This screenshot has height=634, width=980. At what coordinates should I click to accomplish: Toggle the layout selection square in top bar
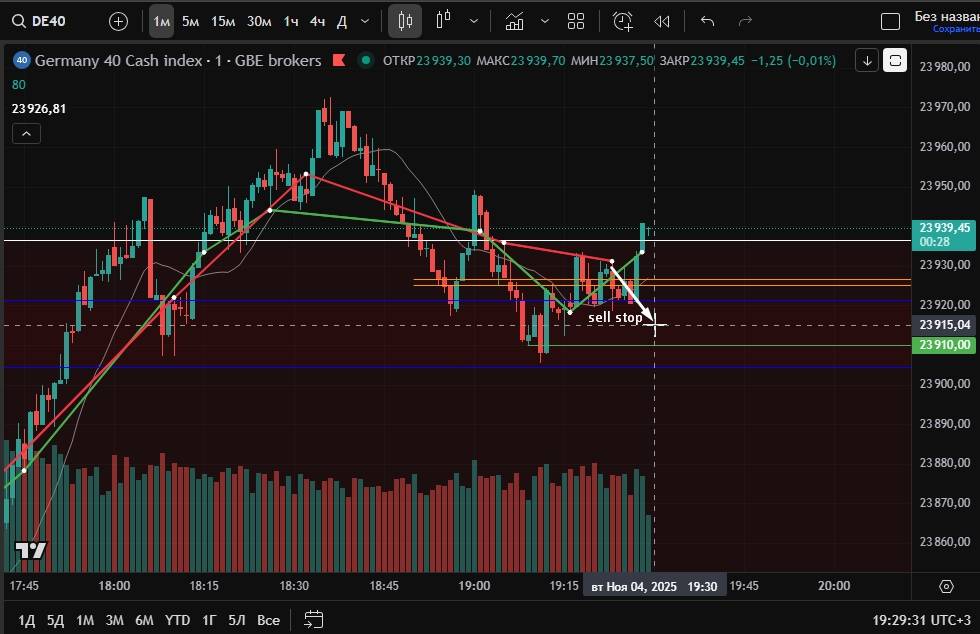(x=889, y=21)
